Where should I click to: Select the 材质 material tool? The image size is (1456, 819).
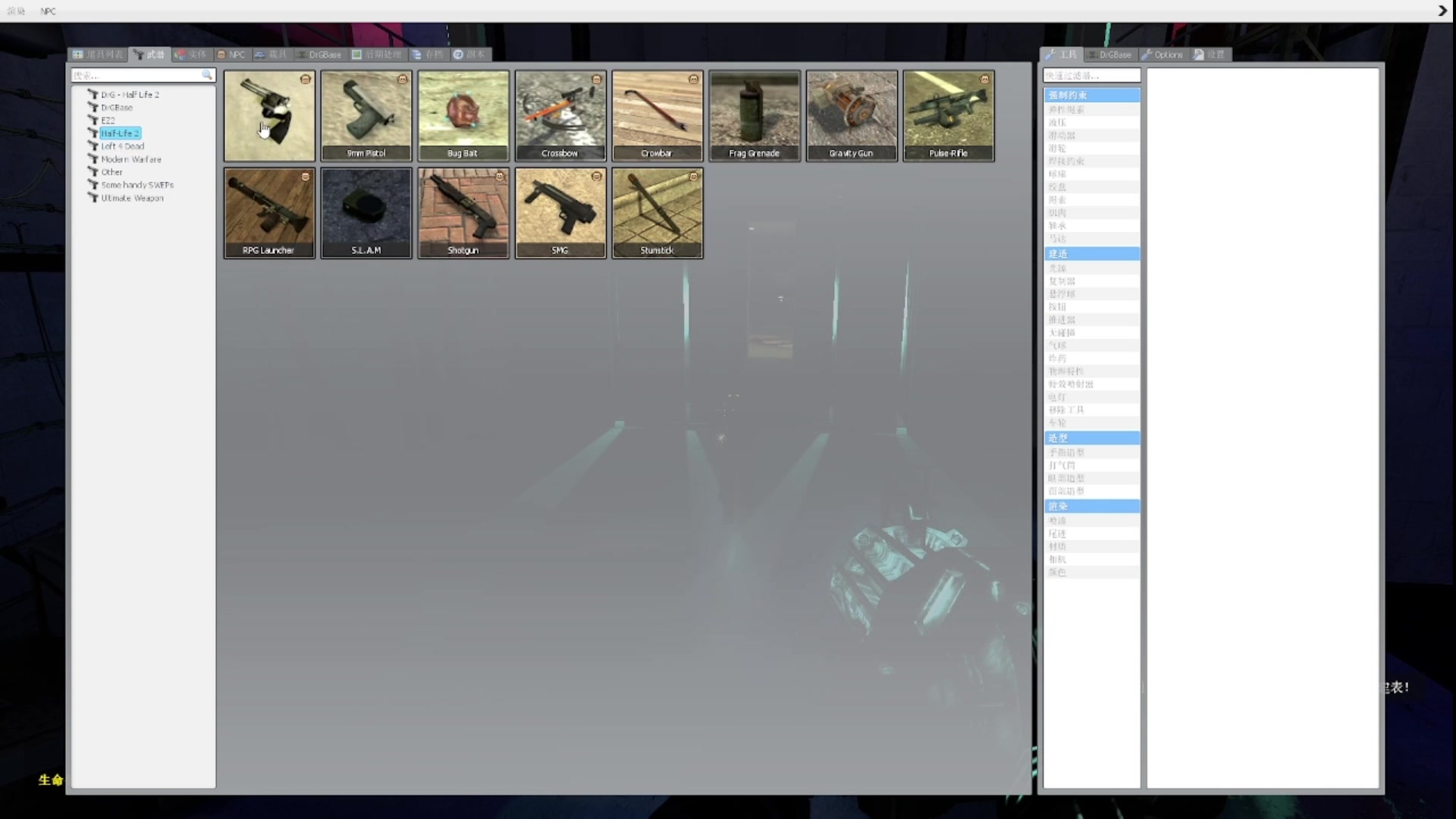click(1091, 546)
